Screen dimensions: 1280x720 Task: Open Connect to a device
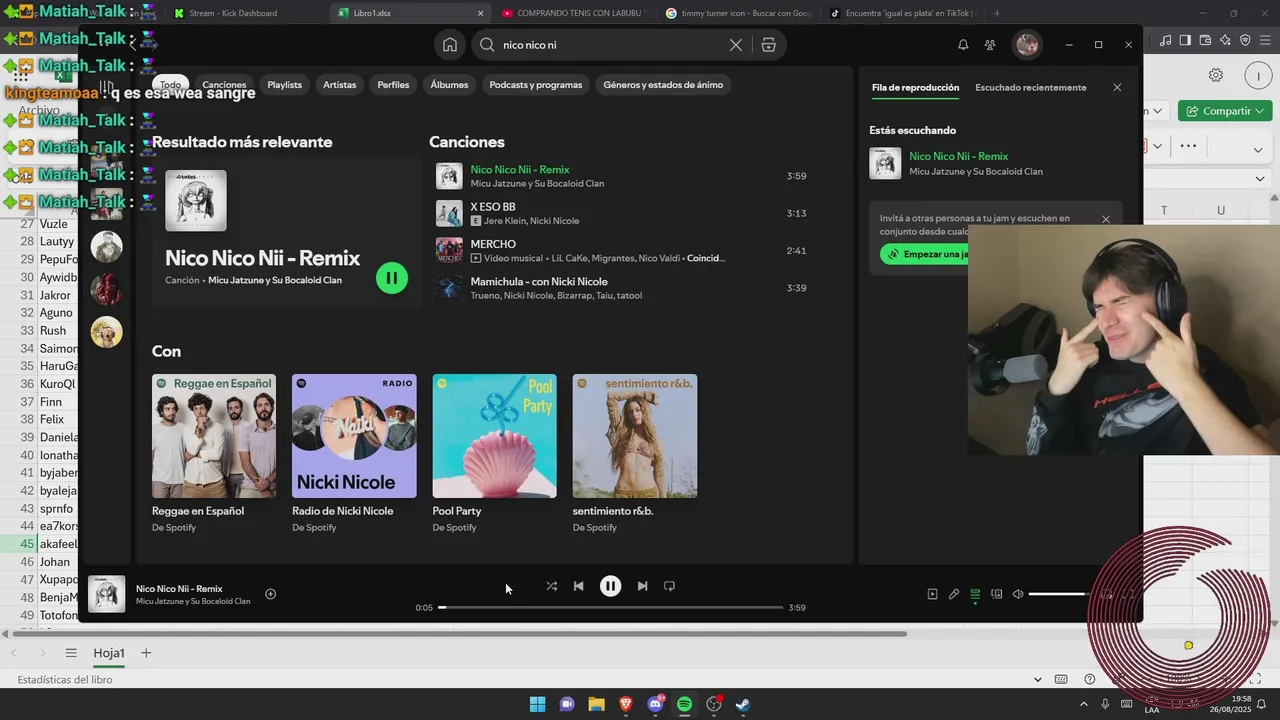coord(996,594)
